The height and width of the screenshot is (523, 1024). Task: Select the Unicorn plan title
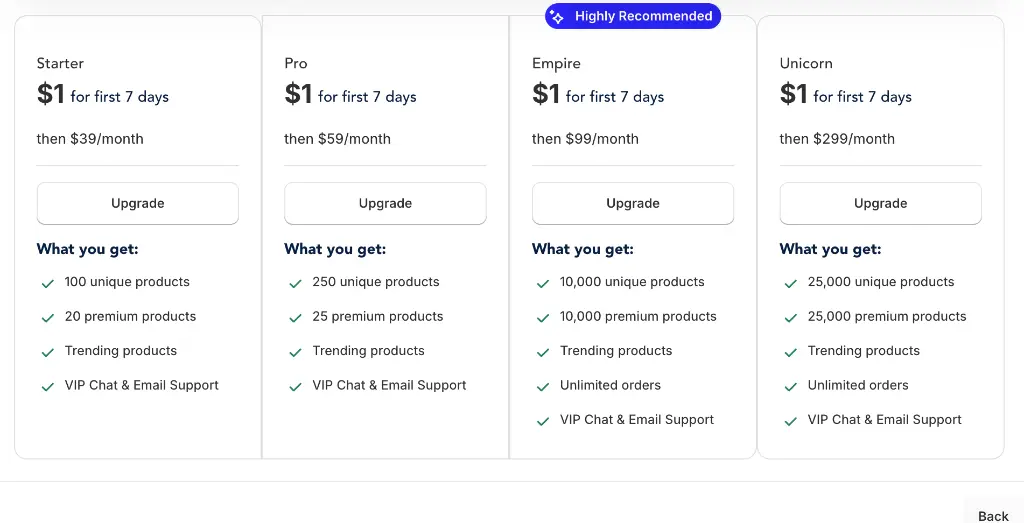806,63
